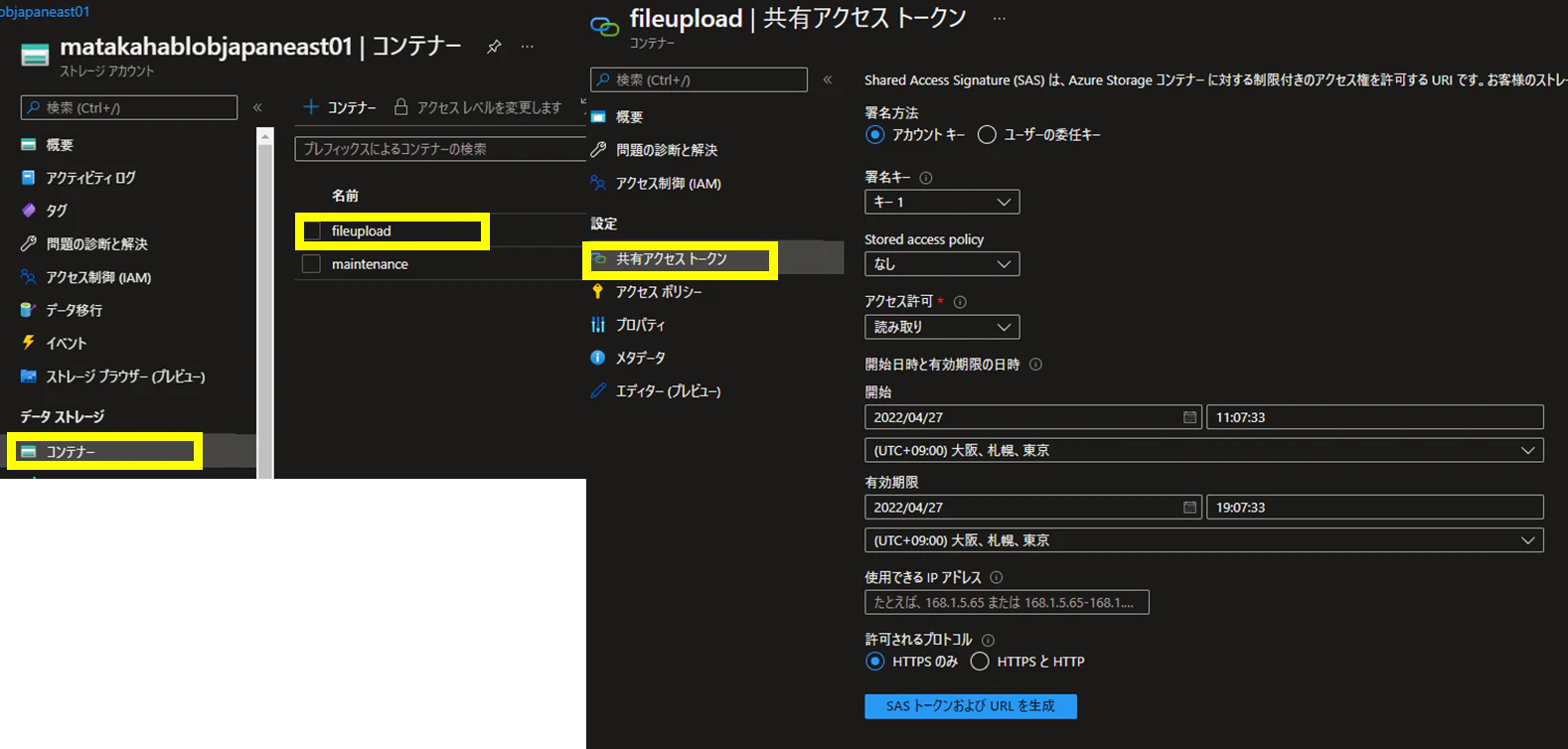Select the HTTPS のみ radio button
The width and height of the screenshot is (1568, 749).
point(874,661)
